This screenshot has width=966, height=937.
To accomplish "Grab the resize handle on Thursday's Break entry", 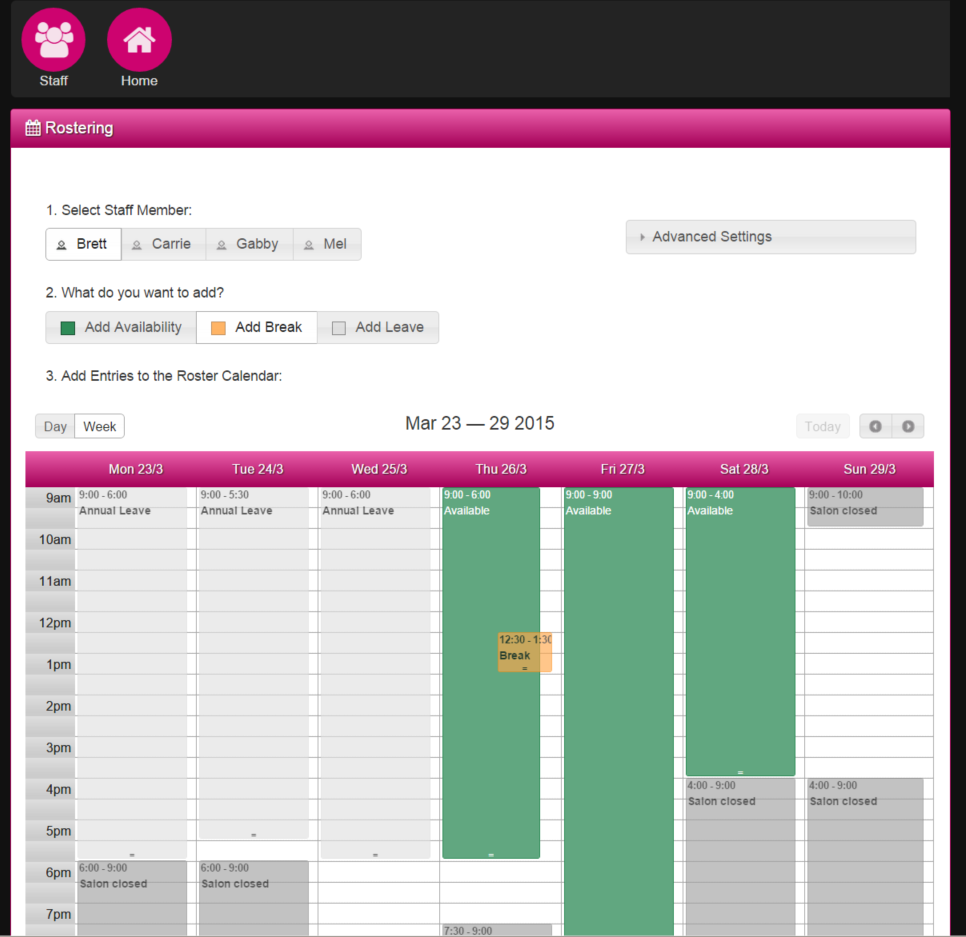I will [525, 668].
